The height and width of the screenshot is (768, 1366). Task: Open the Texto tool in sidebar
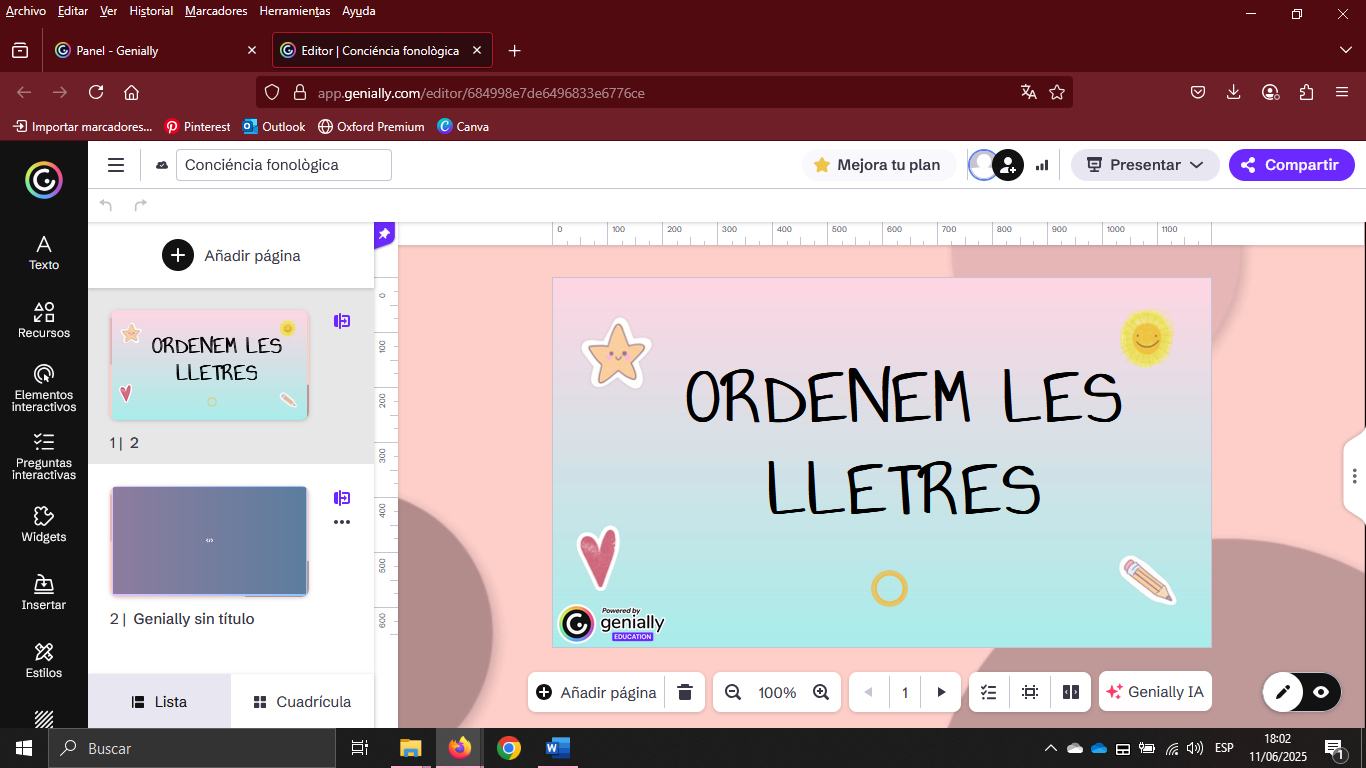tap(43, 252)
